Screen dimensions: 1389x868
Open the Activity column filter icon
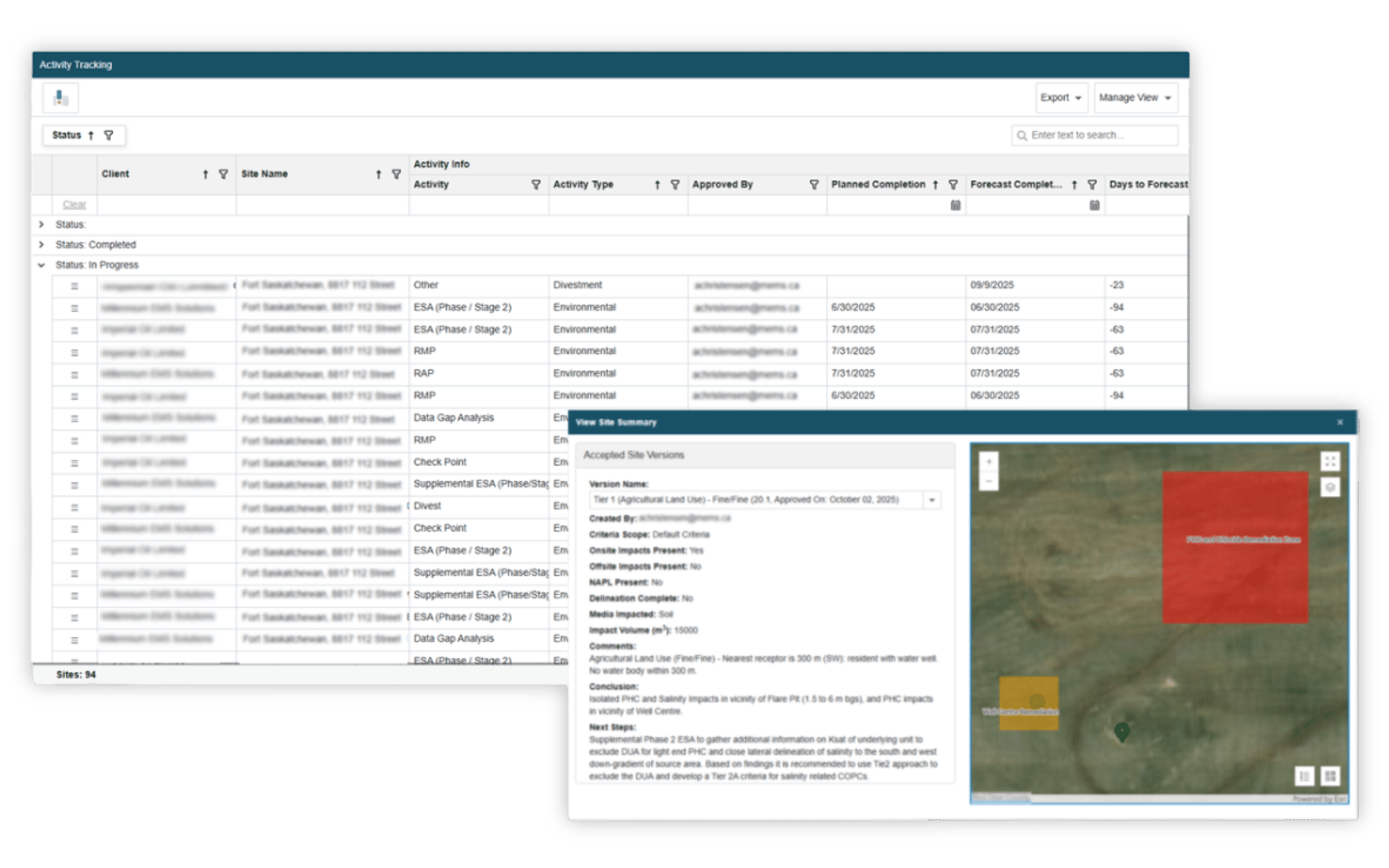click(535, 185)
